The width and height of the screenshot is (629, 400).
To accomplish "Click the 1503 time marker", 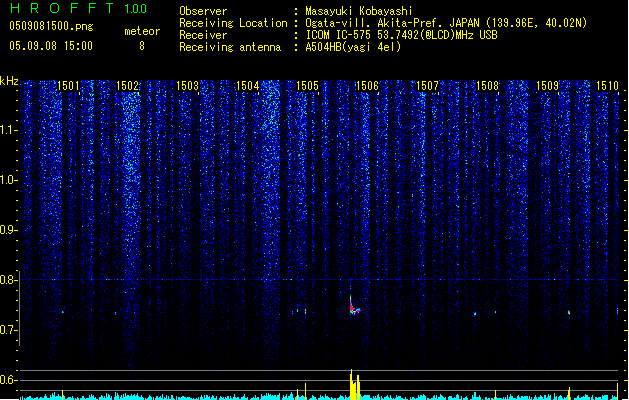I will point(187,86).
